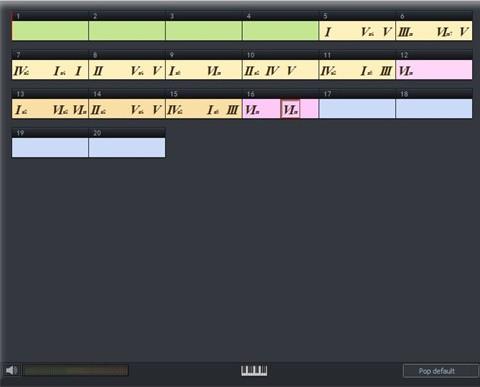Open the piano keyboard icon
Image resolution: width=480 pixels, height=387 pixels.
254,370
